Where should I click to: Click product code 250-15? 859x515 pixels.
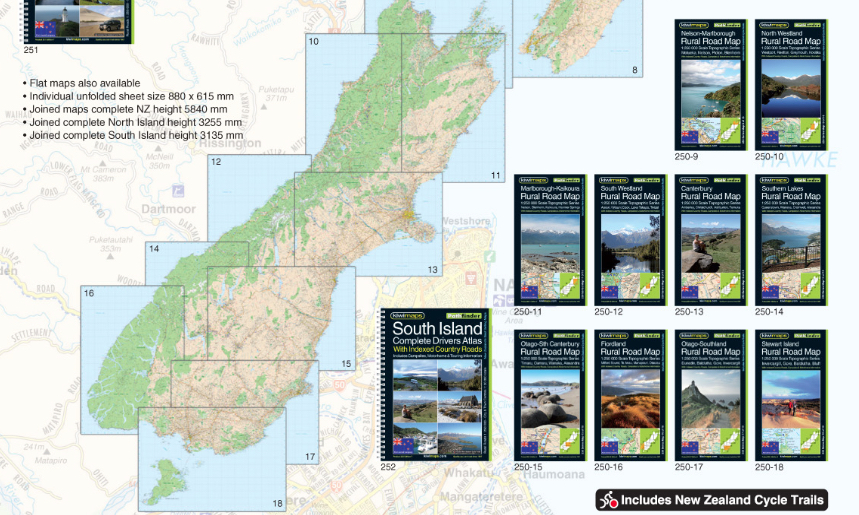tap(528, 467)
